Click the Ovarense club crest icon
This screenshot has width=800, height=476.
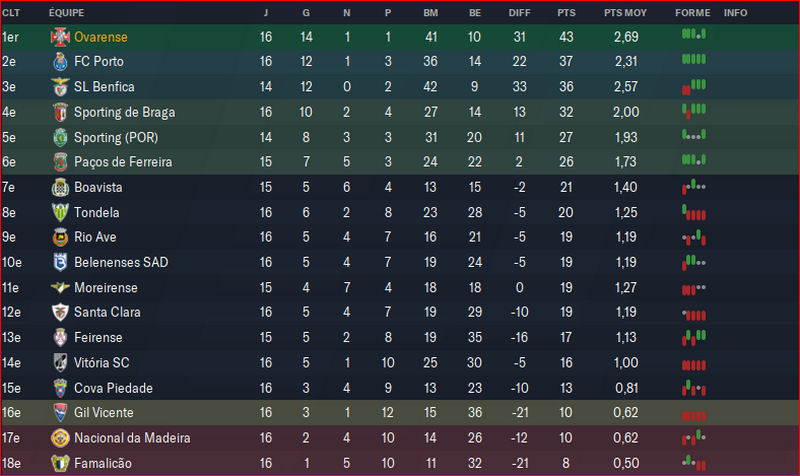(59, 37)
